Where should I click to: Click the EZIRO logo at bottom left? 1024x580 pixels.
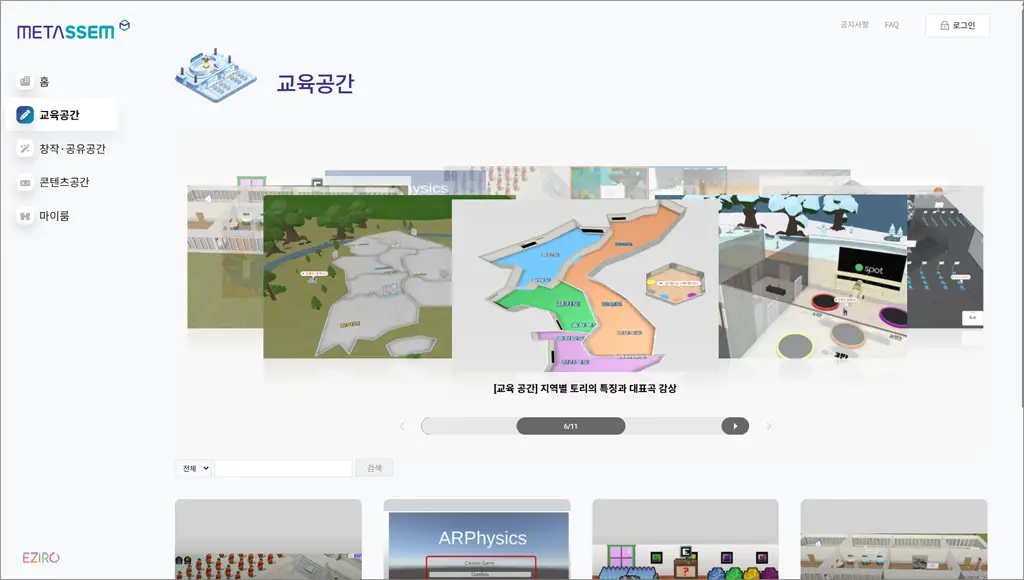(43, 557)
